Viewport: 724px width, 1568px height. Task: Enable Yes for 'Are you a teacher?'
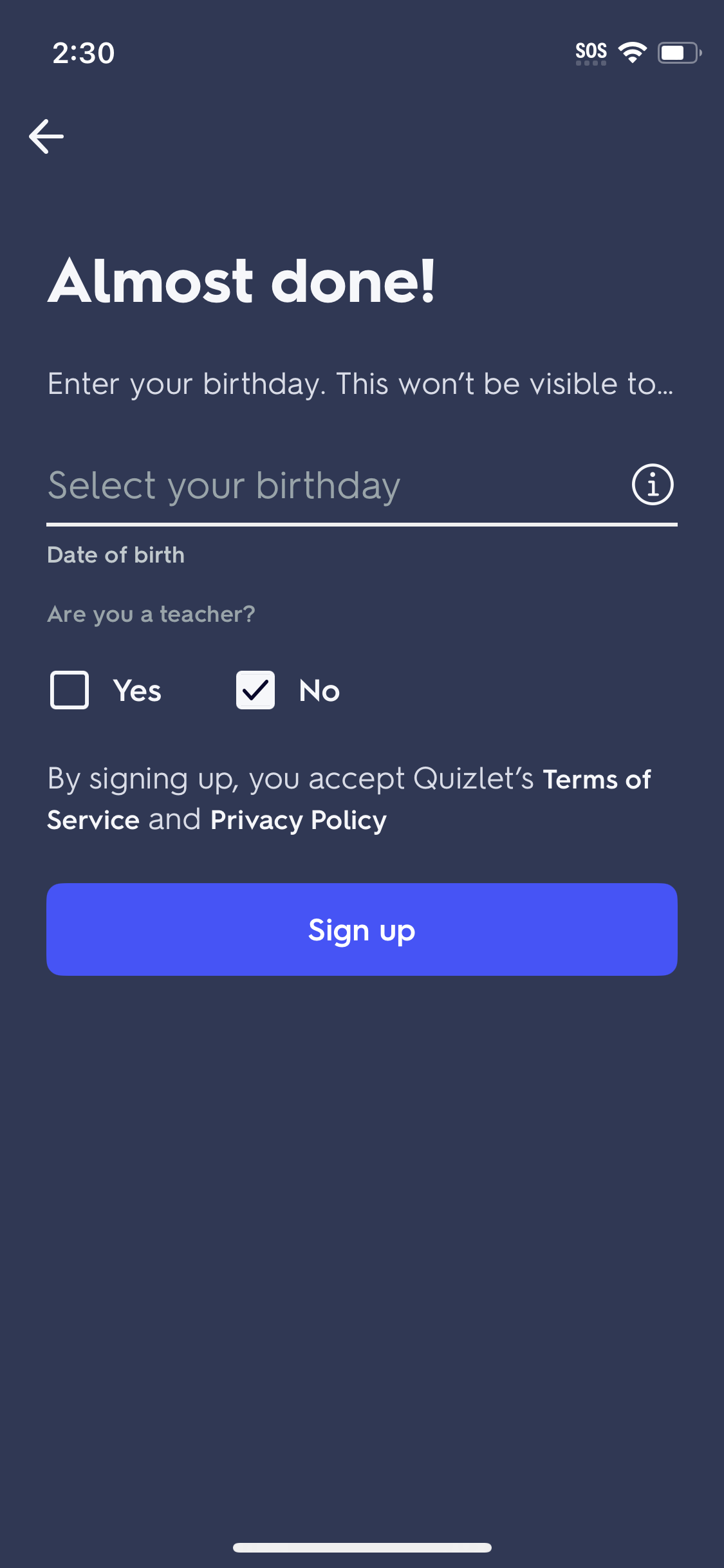pos(70,690)
